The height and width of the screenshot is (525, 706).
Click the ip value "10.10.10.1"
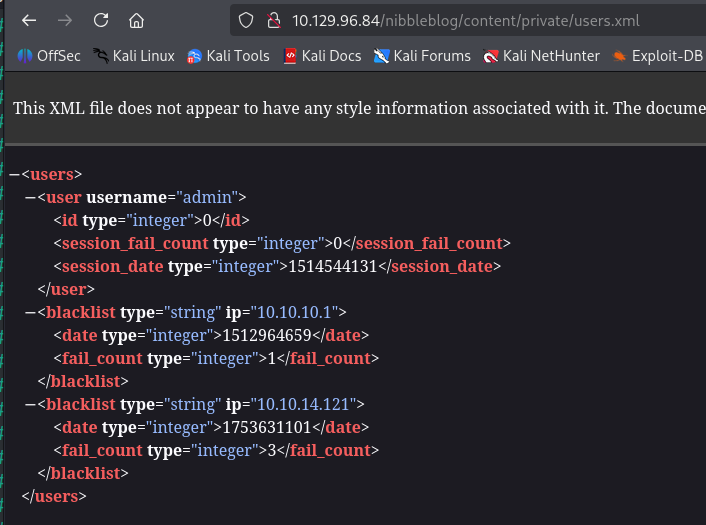click(294, 312)
